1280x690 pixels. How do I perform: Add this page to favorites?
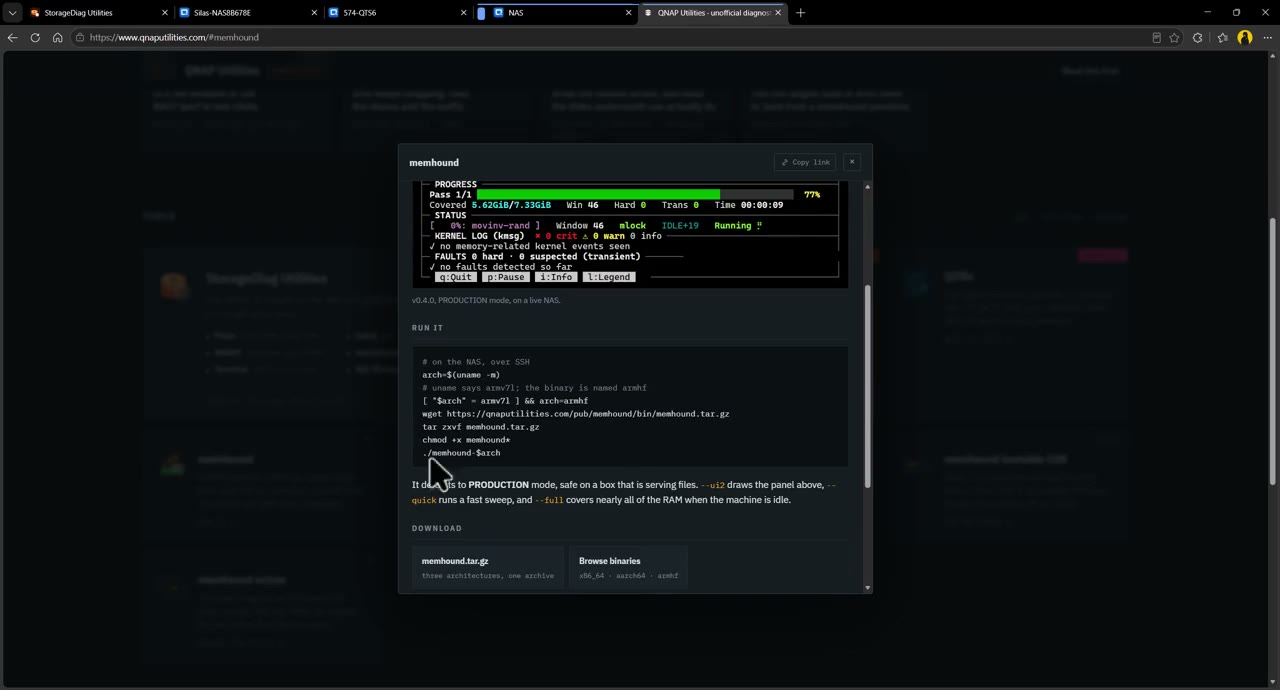[1174, 38]
